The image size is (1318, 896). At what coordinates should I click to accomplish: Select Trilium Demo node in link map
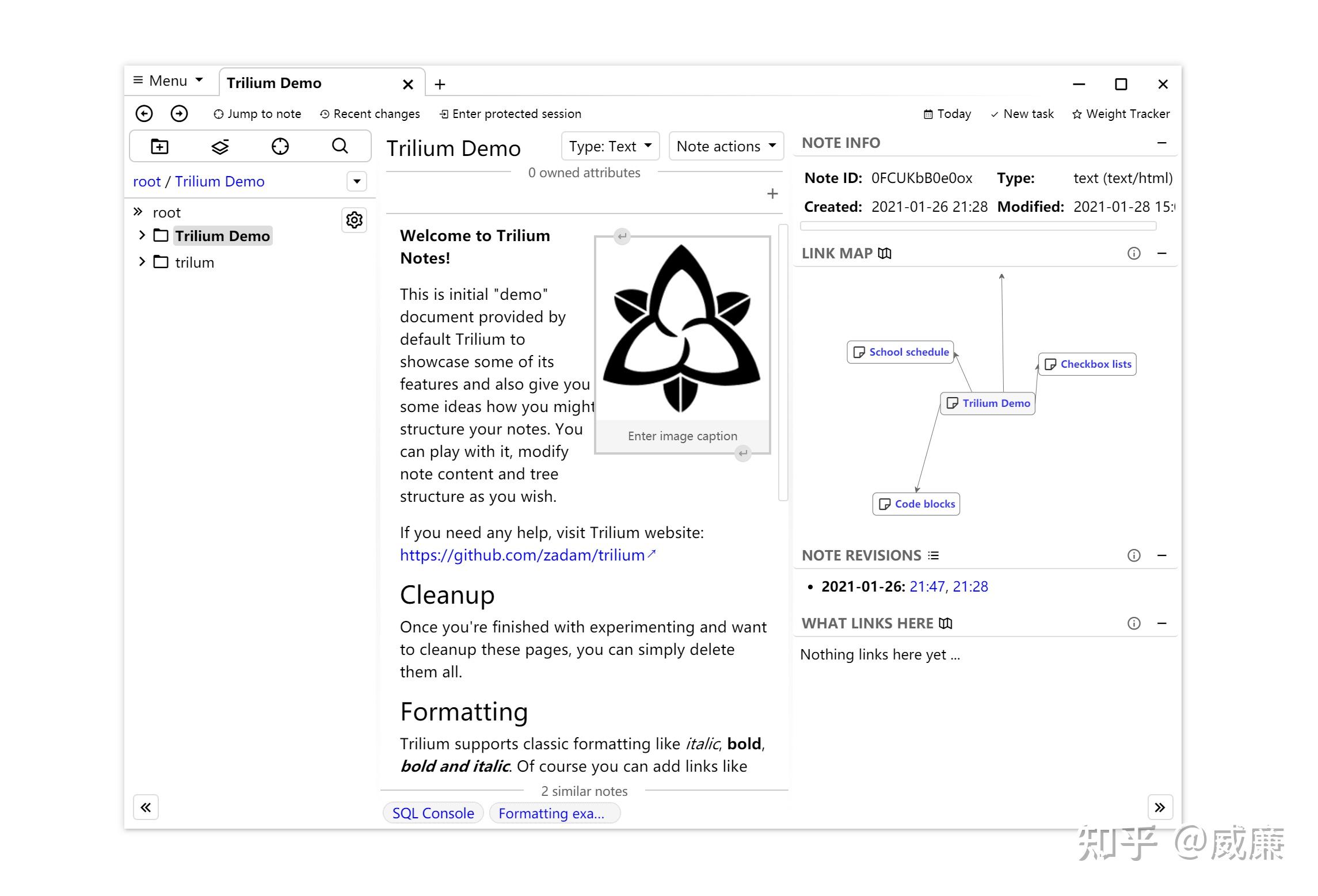tap(988, 403)
